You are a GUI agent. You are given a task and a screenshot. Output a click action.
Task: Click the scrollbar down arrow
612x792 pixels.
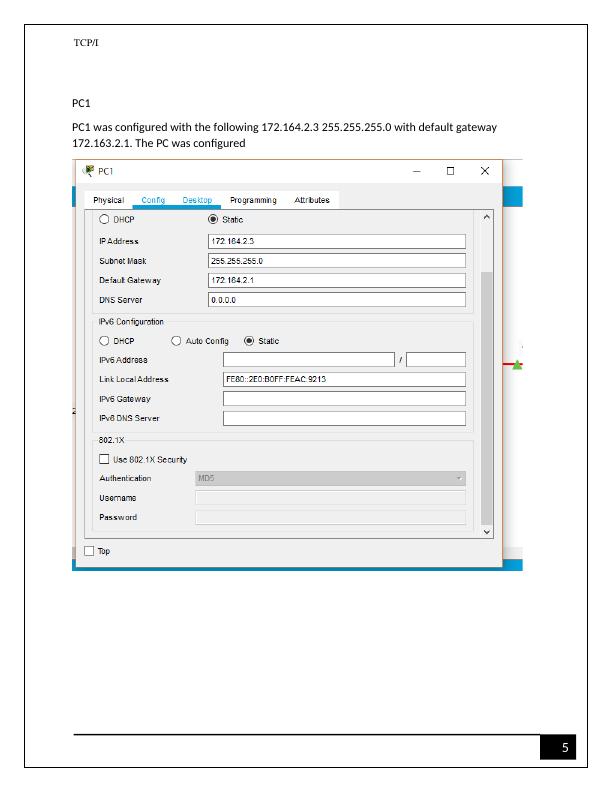click(487, 532)
